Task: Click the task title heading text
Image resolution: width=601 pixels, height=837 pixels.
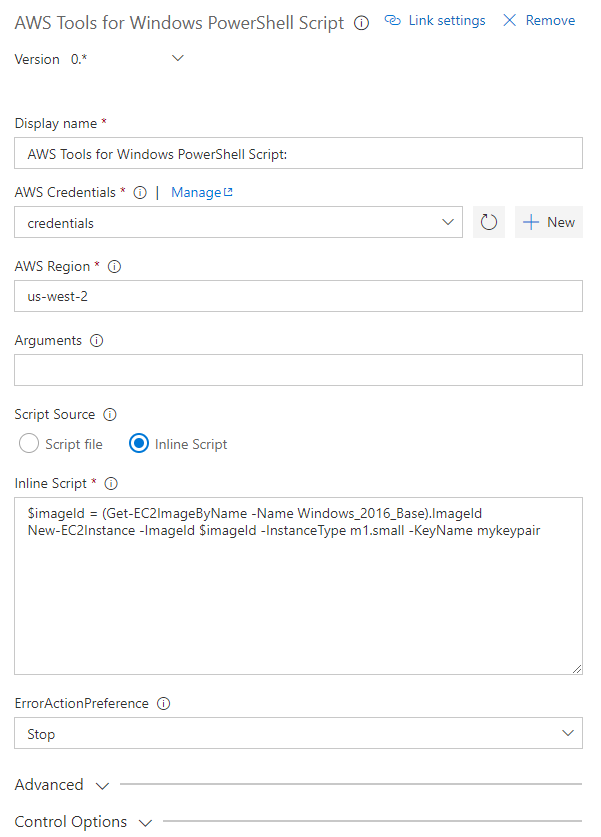Action: coord(179,23)
